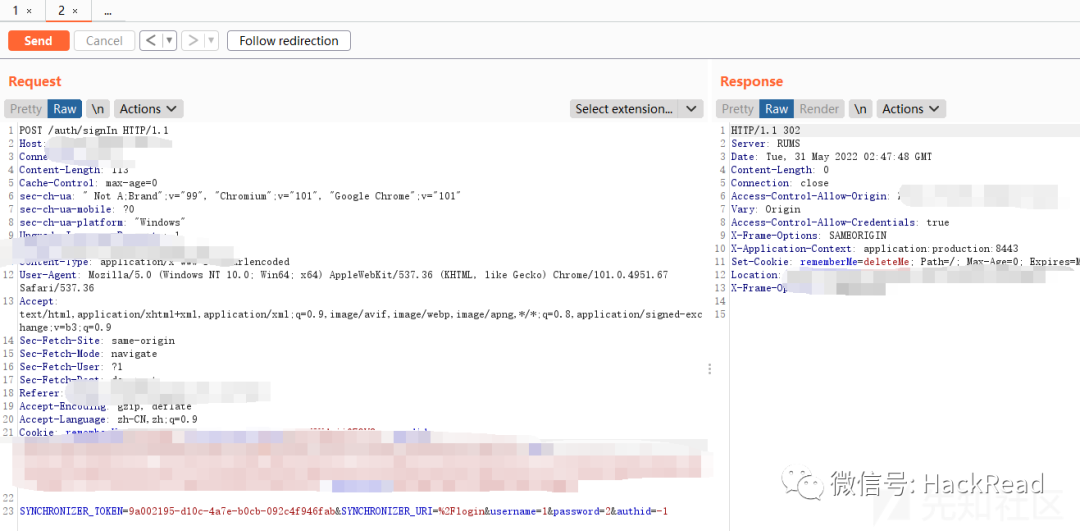Click the X-Application-Context response header
The height and width of the screenshot is (531, 1080).
click(x=875, y=248)
